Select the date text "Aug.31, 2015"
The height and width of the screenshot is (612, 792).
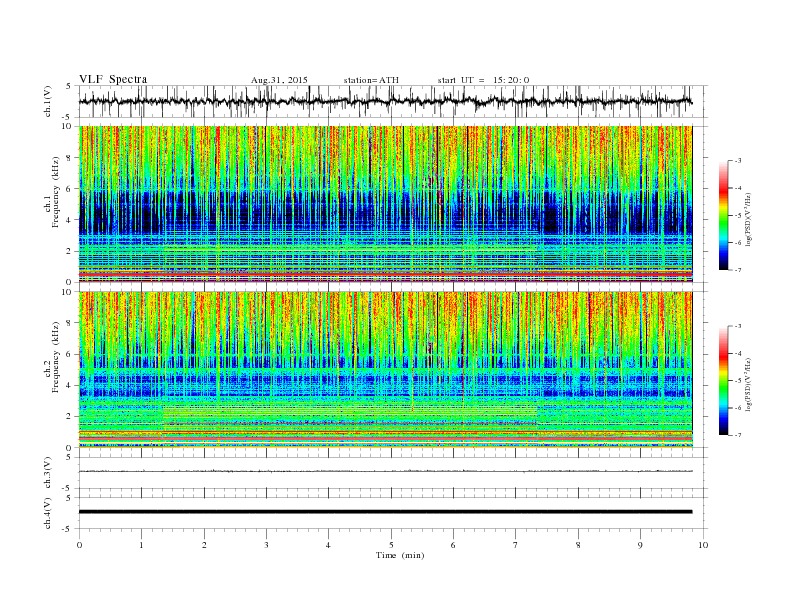279,80
